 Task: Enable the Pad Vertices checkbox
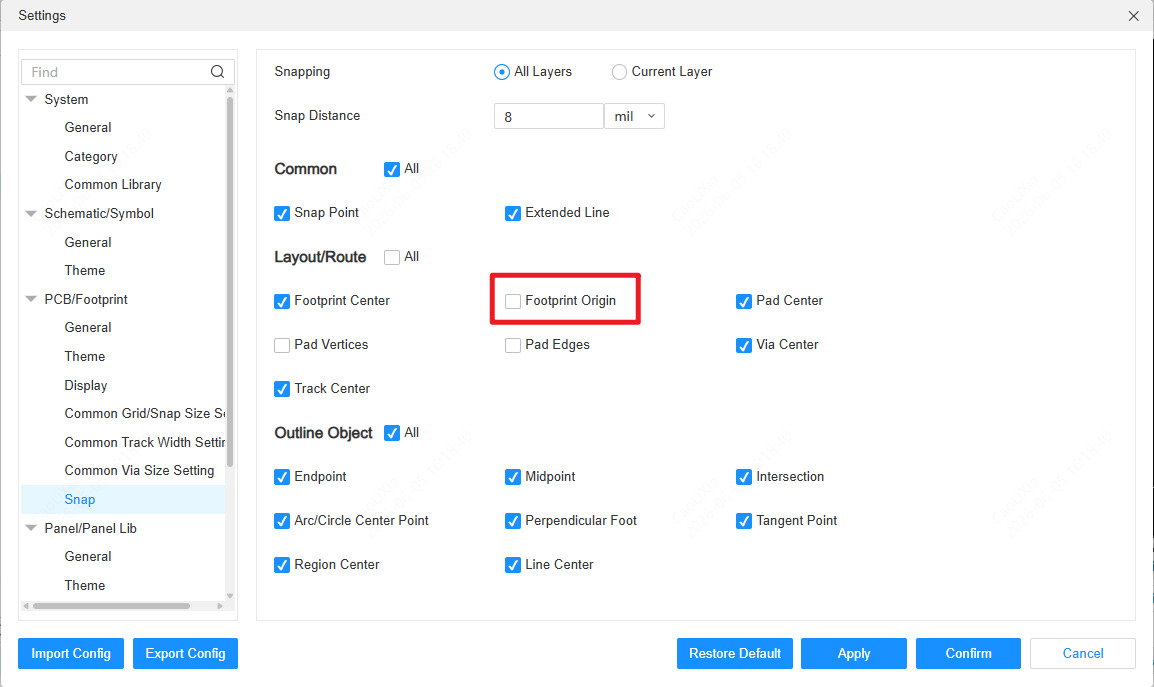coord(282,345)
